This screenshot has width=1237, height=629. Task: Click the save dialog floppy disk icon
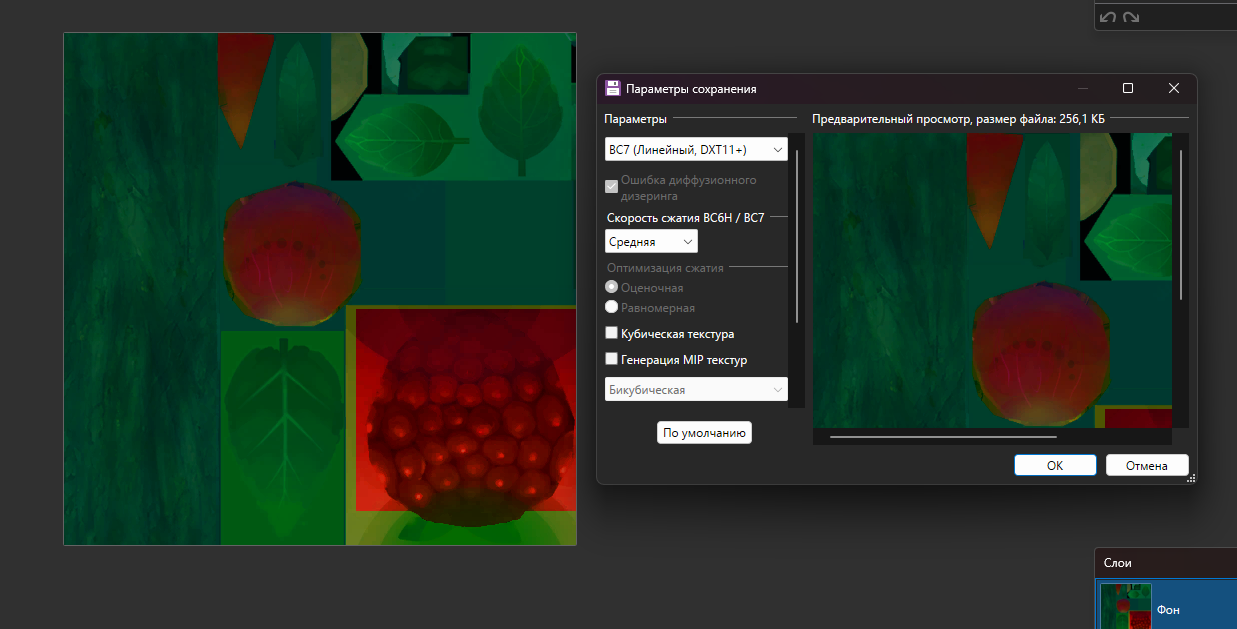coord(613,88)
